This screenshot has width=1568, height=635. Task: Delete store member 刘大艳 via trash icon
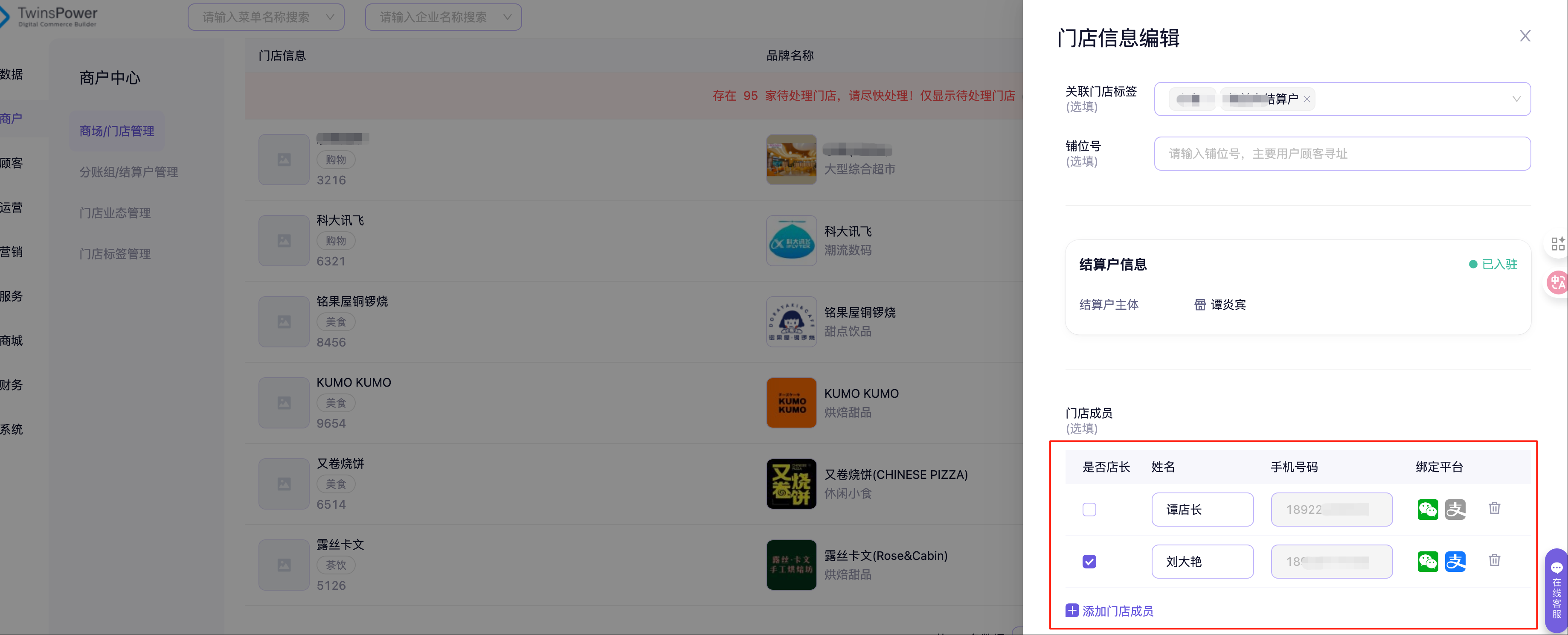coord(1494,559)
